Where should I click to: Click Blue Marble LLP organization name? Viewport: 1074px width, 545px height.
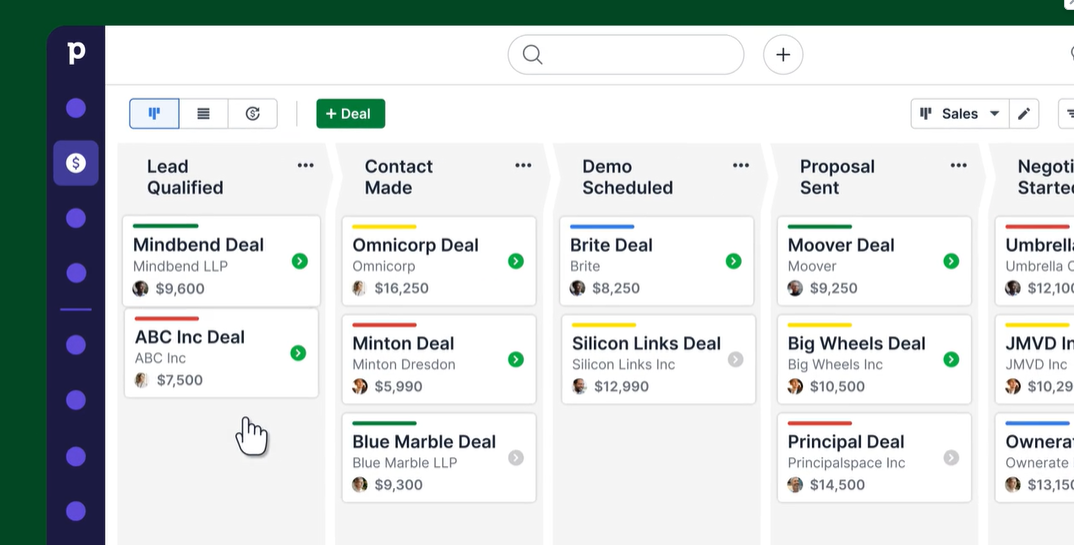click(405, 463)
